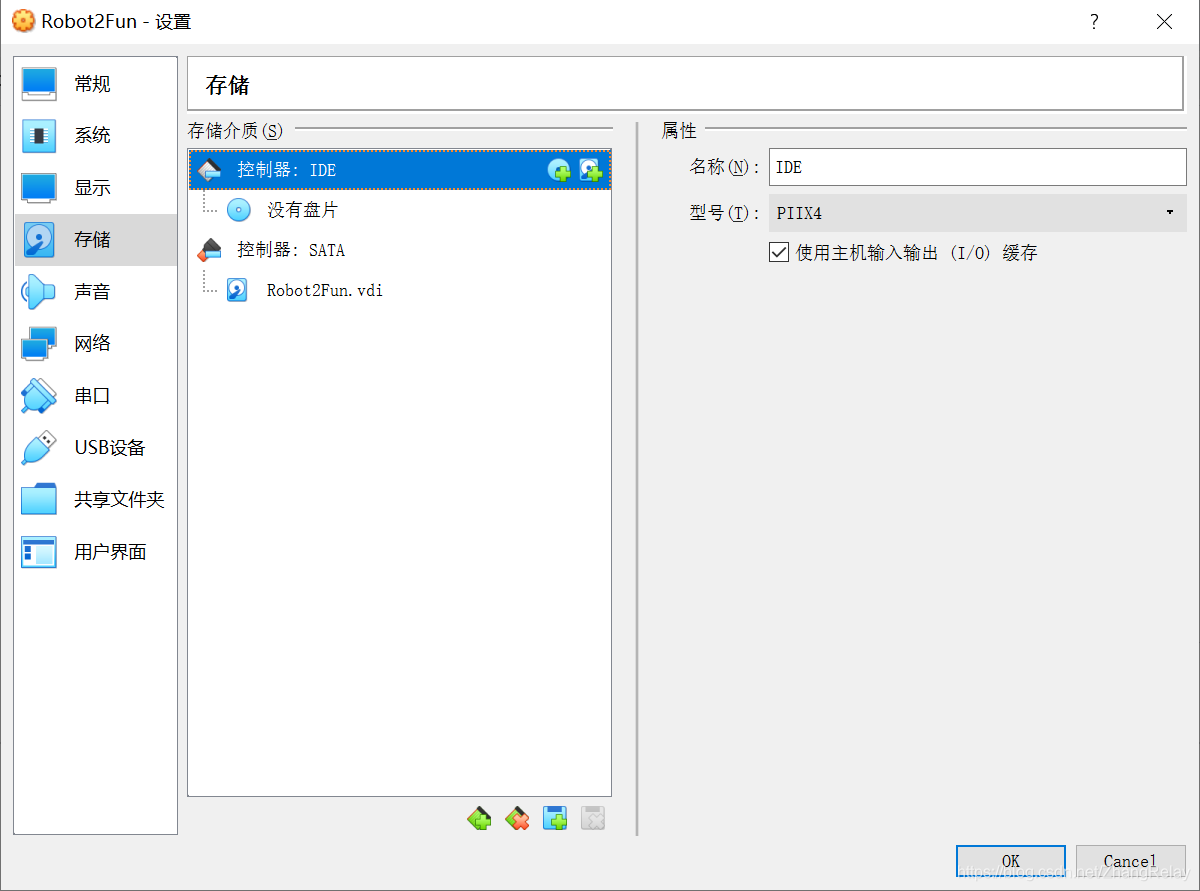Add a new storage attachment
The width and height of the screenshot is (1200, 891).
point(555,819)
